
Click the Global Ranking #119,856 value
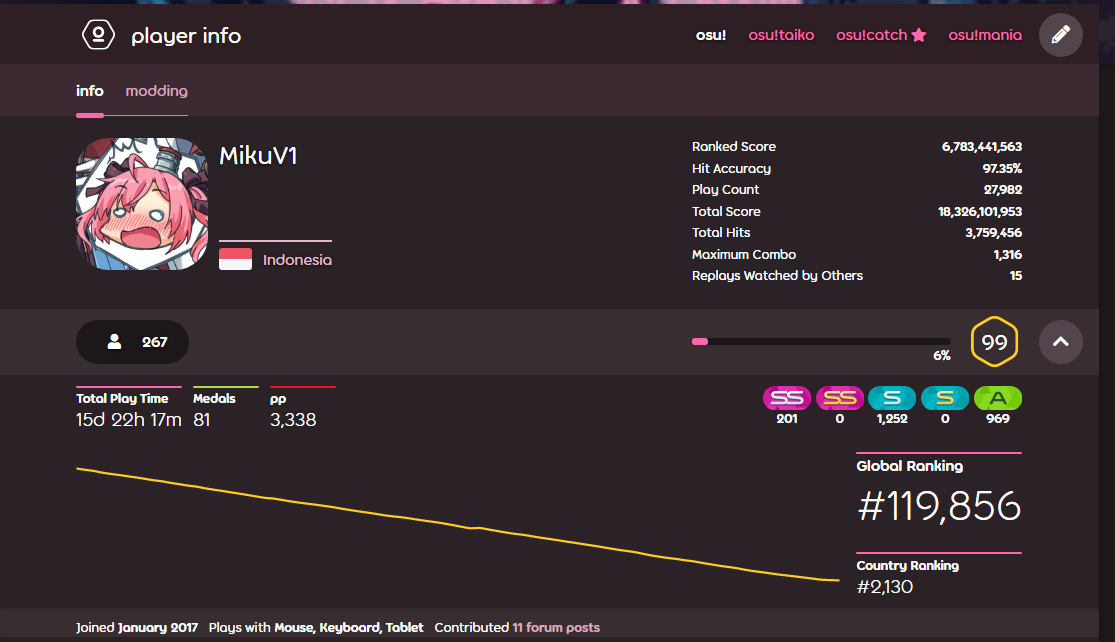pos(939,506)
